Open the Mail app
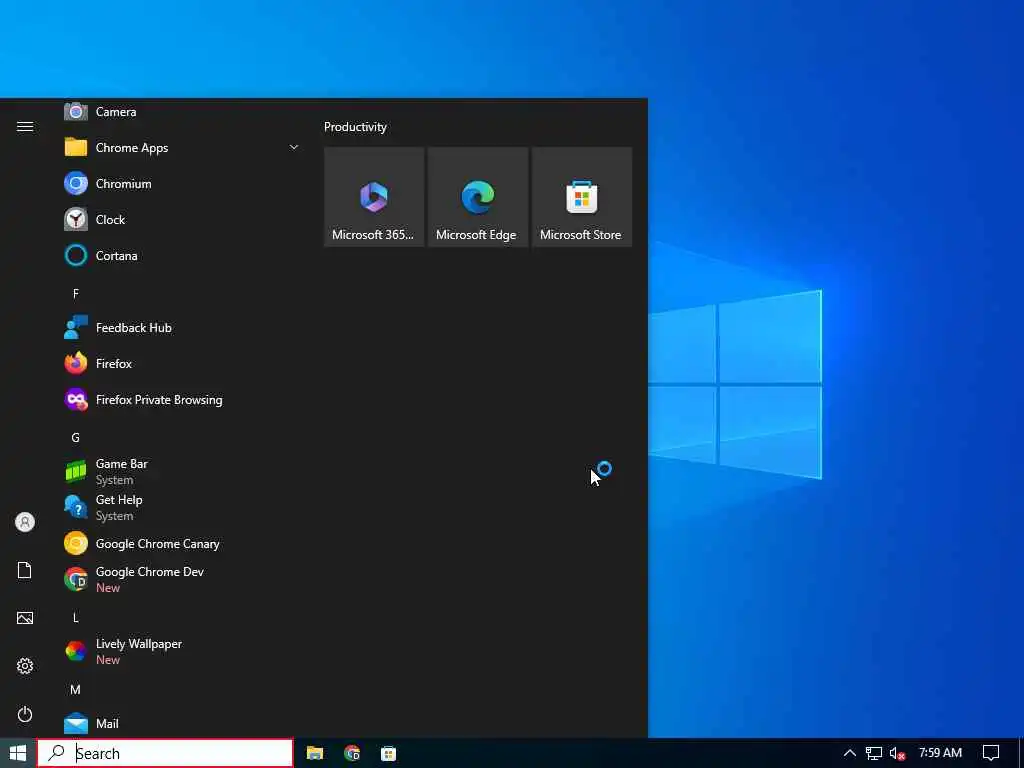1024x768 pixels. (x=180, y=723)
